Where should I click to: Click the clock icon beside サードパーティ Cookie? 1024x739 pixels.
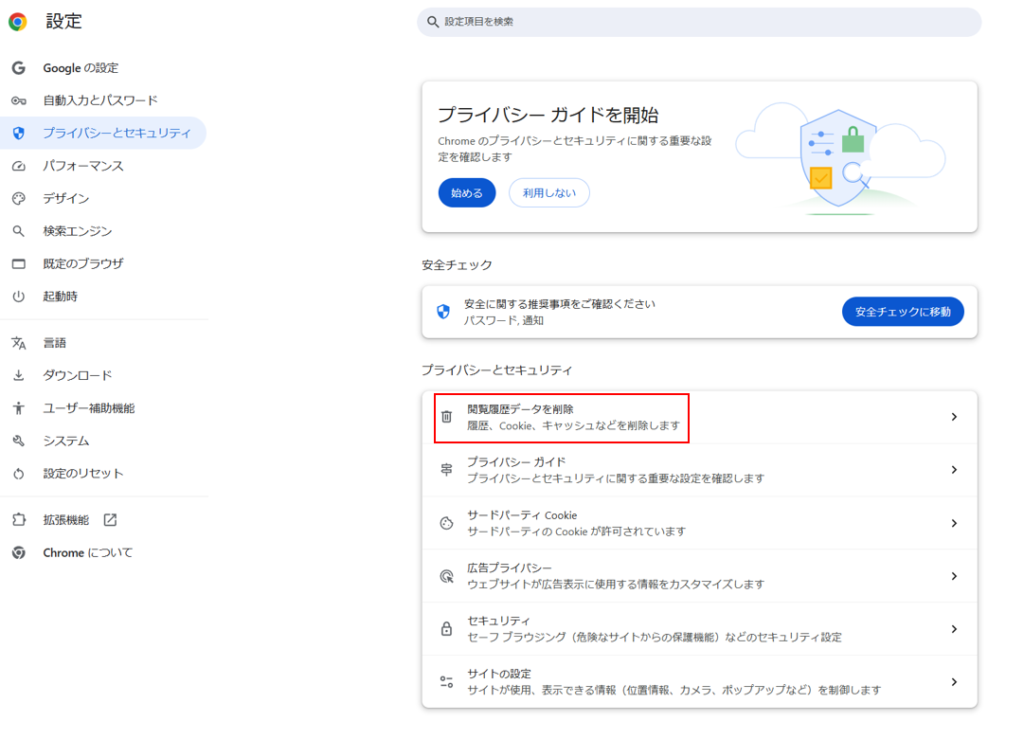446,522
